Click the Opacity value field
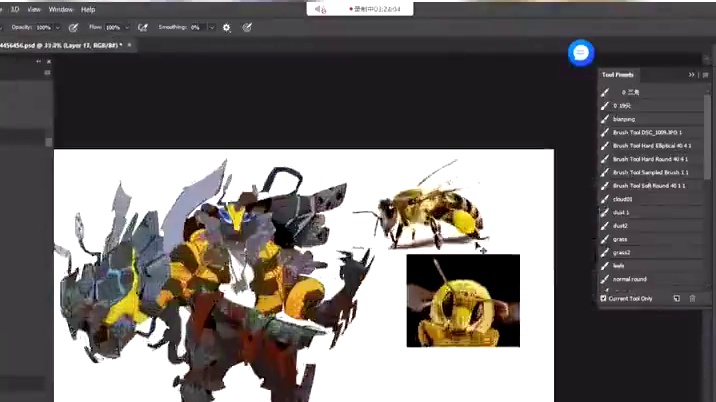This screenshot has height=402, width=716. [44, 28]
